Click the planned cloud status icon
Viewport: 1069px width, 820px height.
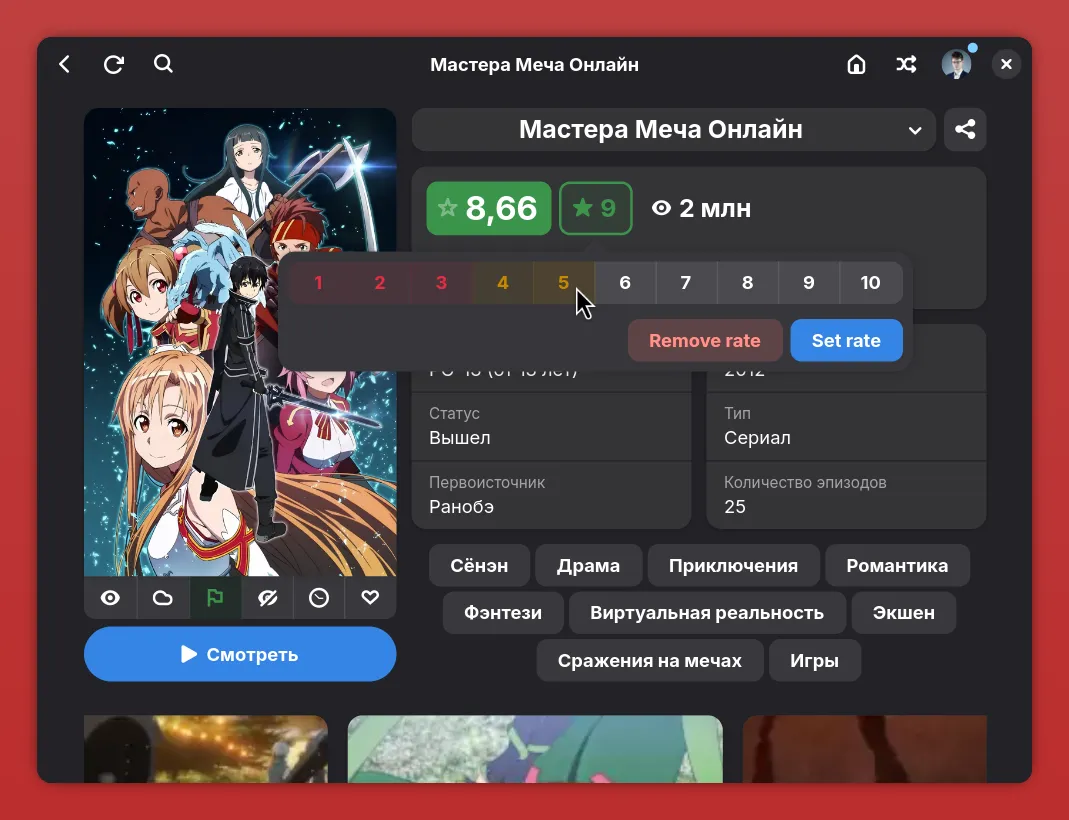tap(162, 598)
